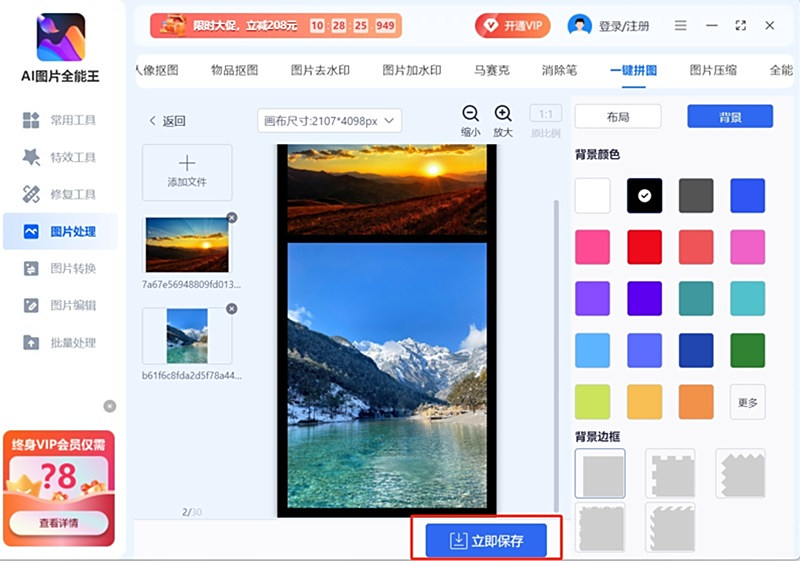Select the zigzag edge border style
Screen dimensions: 800x561
(740, 473)
